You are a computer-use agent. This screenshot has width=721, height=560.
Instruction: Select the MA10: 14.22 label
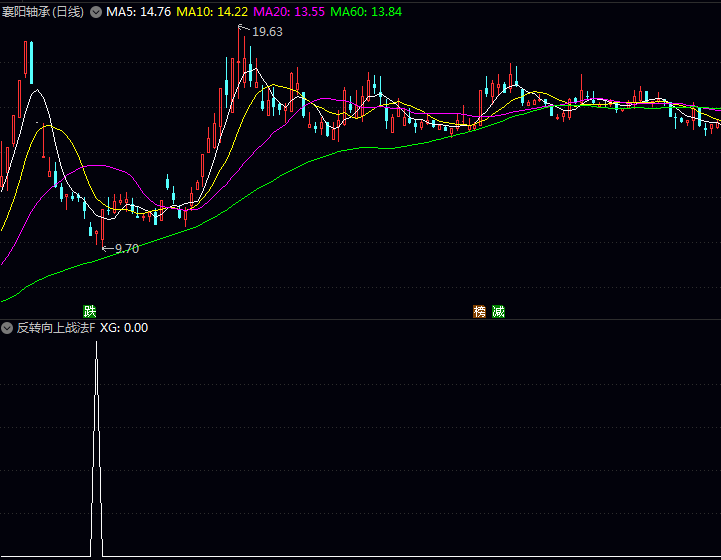[x=212, y=12]
